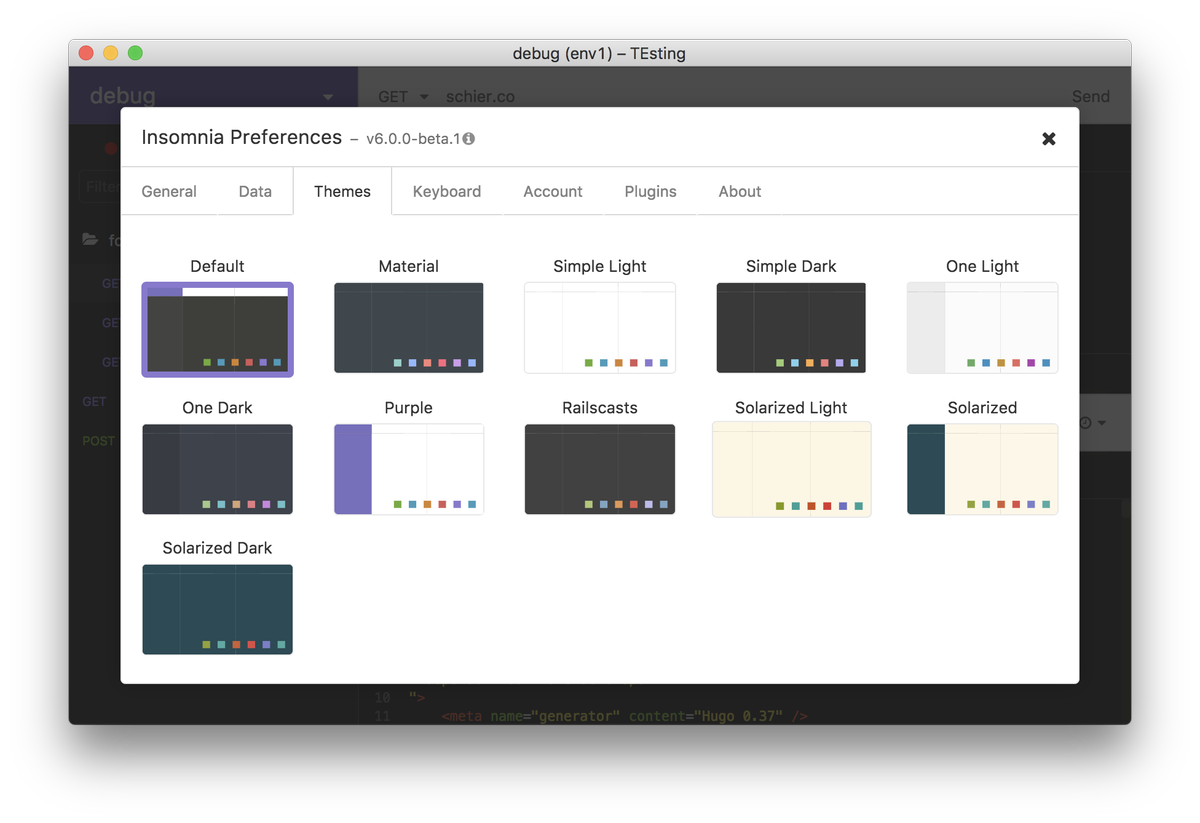The height and width of the screenshot is (823, 1200).
Task: Choose the One Light theme
Action: [x=982, y=328]
